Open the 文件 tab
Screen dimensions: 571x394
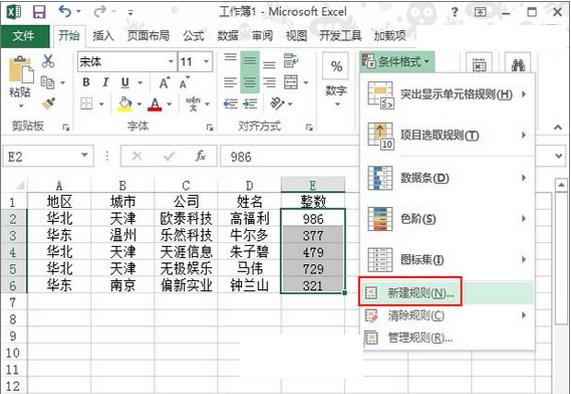[x=24, y=36]
